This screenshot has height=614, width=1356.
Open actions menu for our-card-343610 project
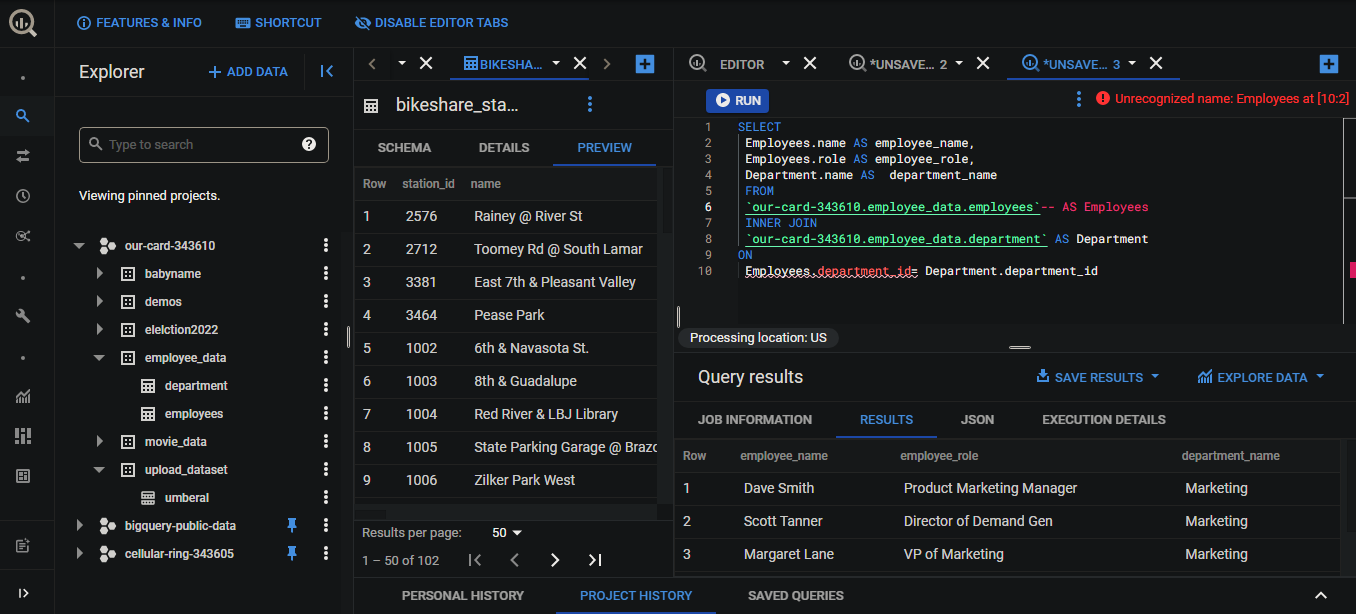(x=325, y=246)
